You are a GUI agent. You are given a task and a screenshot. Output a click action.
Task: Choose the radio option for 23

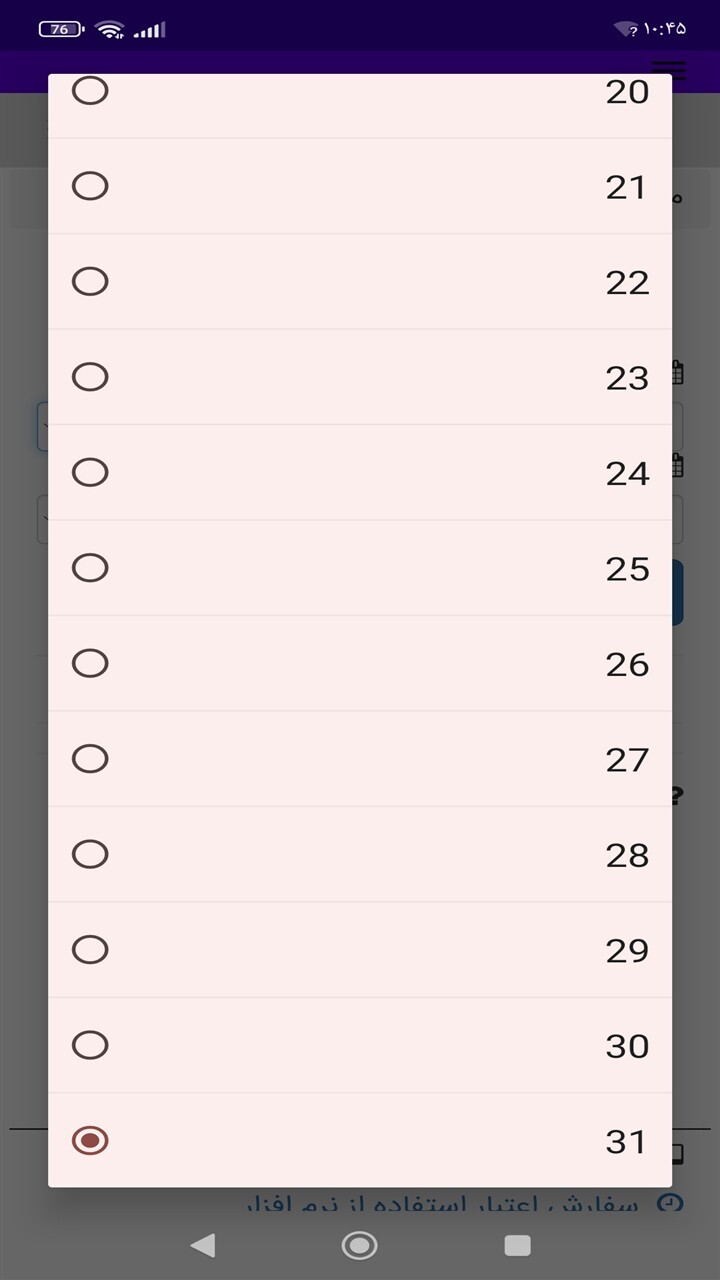[90, 377]
